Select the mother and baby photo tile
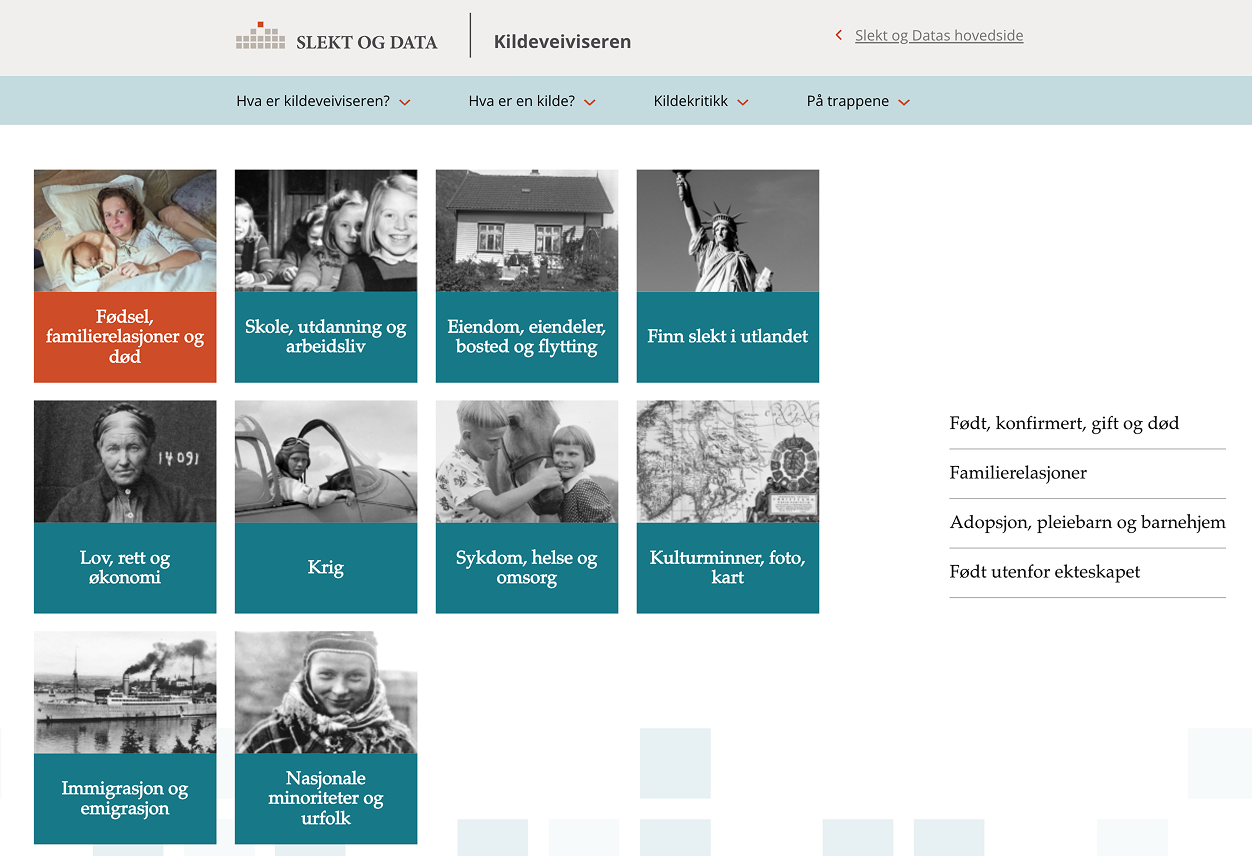Viewport: 1252px width, 856px height. pyautogui.click(x=125, y=231)
